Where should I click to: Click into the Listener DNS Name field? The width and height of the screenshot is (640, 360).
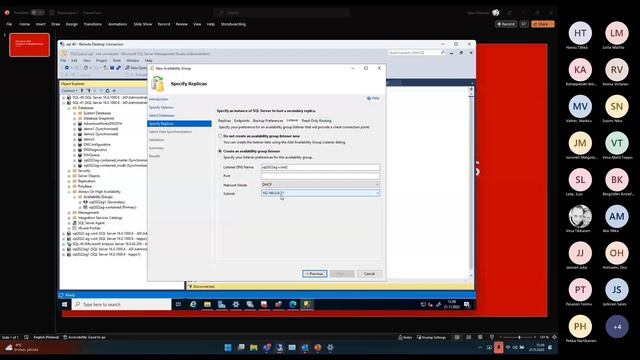click(x=320, y=167)
